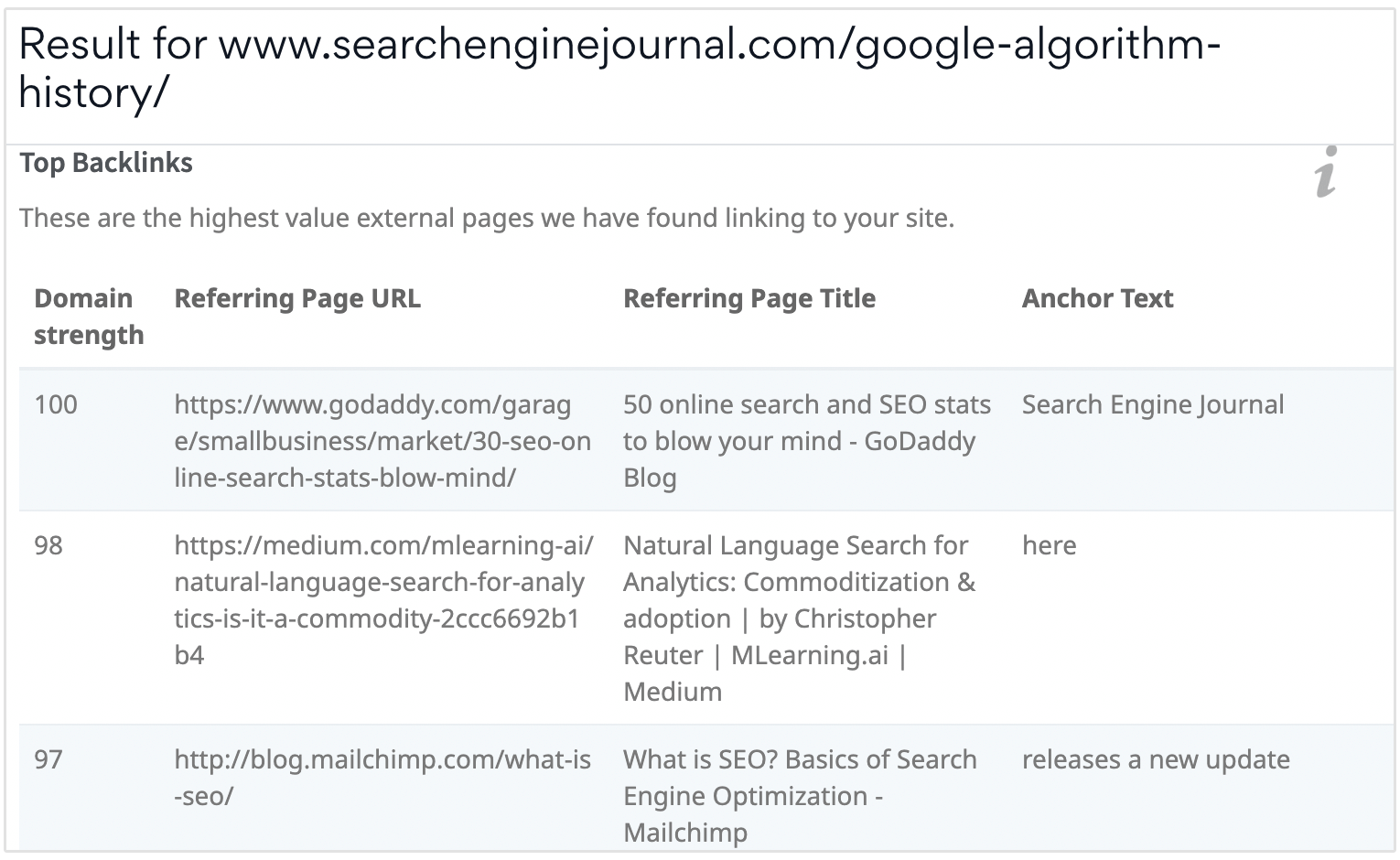Click the domain strength value 98

coord(48,545)
